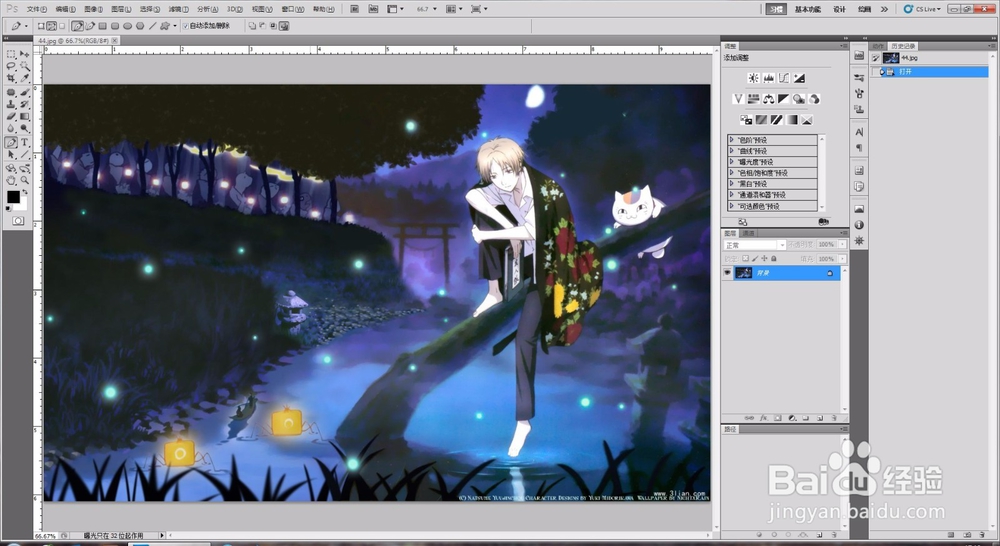
Task: Select the Magic Wand tool
Action: click(25, 66)
